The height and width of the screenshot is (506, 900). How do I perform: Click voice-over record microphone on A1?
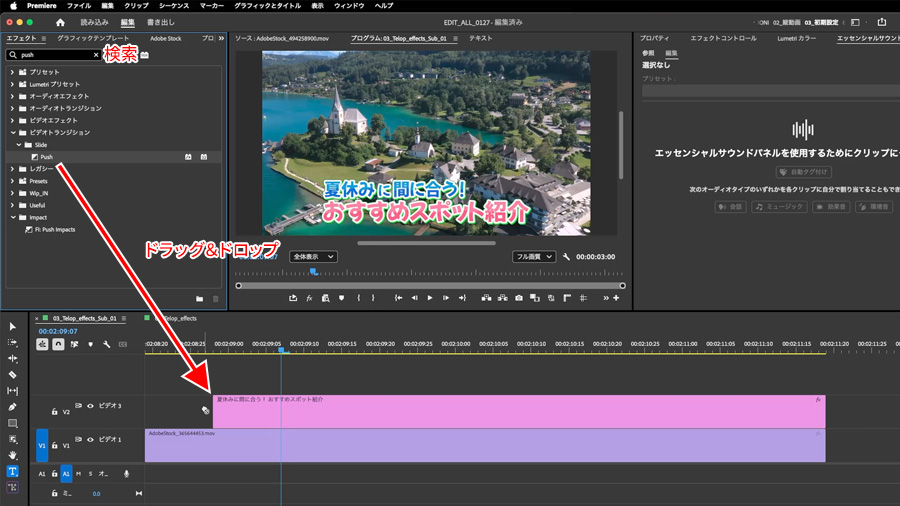126,474
